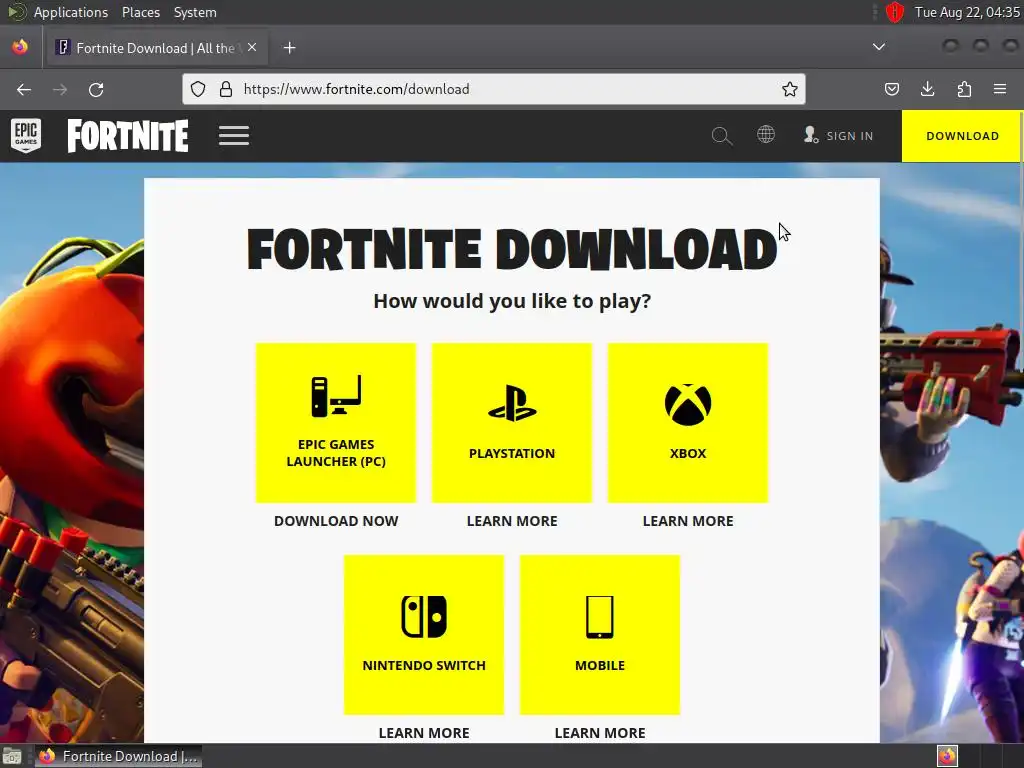The width and height of the screenshot is (1024, 768).
Task: Click LEARN MORE under Mobile
Action: click(x=600, y=733)
